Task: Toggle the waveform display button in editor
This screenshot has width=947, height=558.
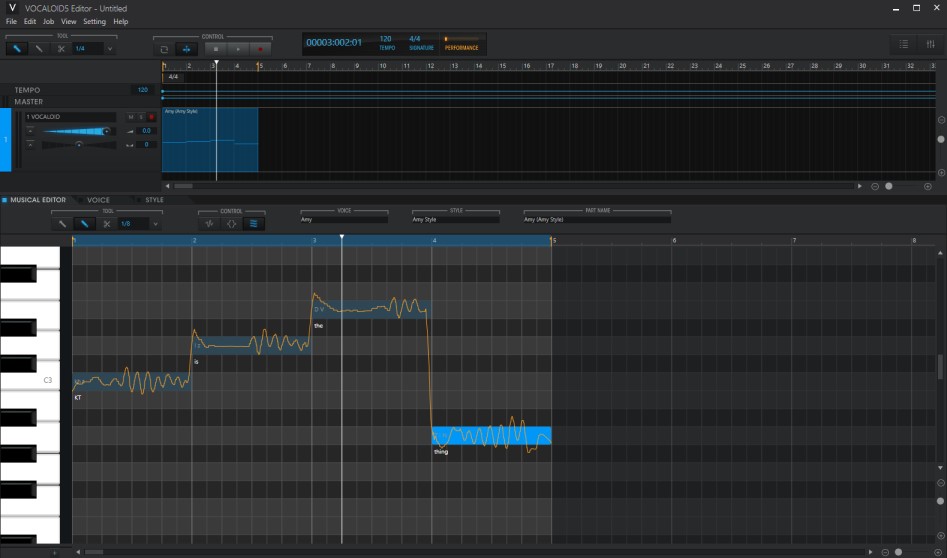Action: coord(209,223)
